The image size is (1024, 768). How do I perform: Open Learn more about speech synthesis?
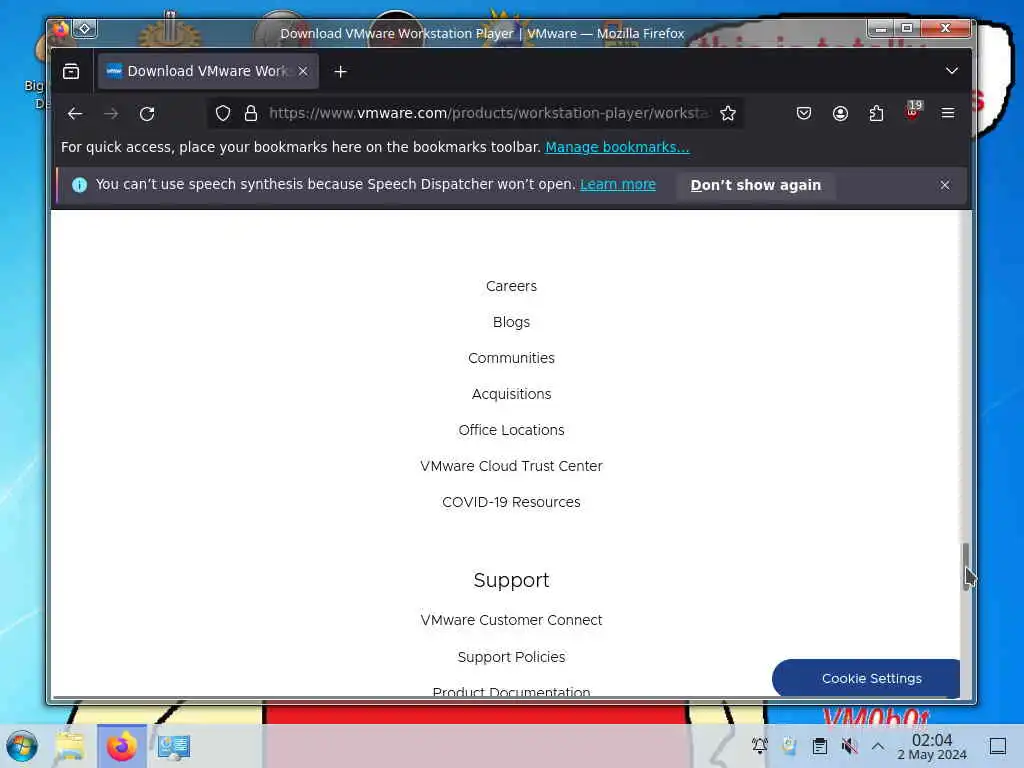point(618,185)
